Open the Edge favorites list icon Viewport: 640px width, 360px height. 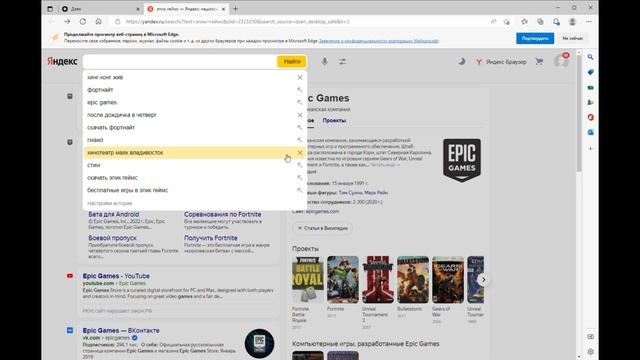pos(524,22)
